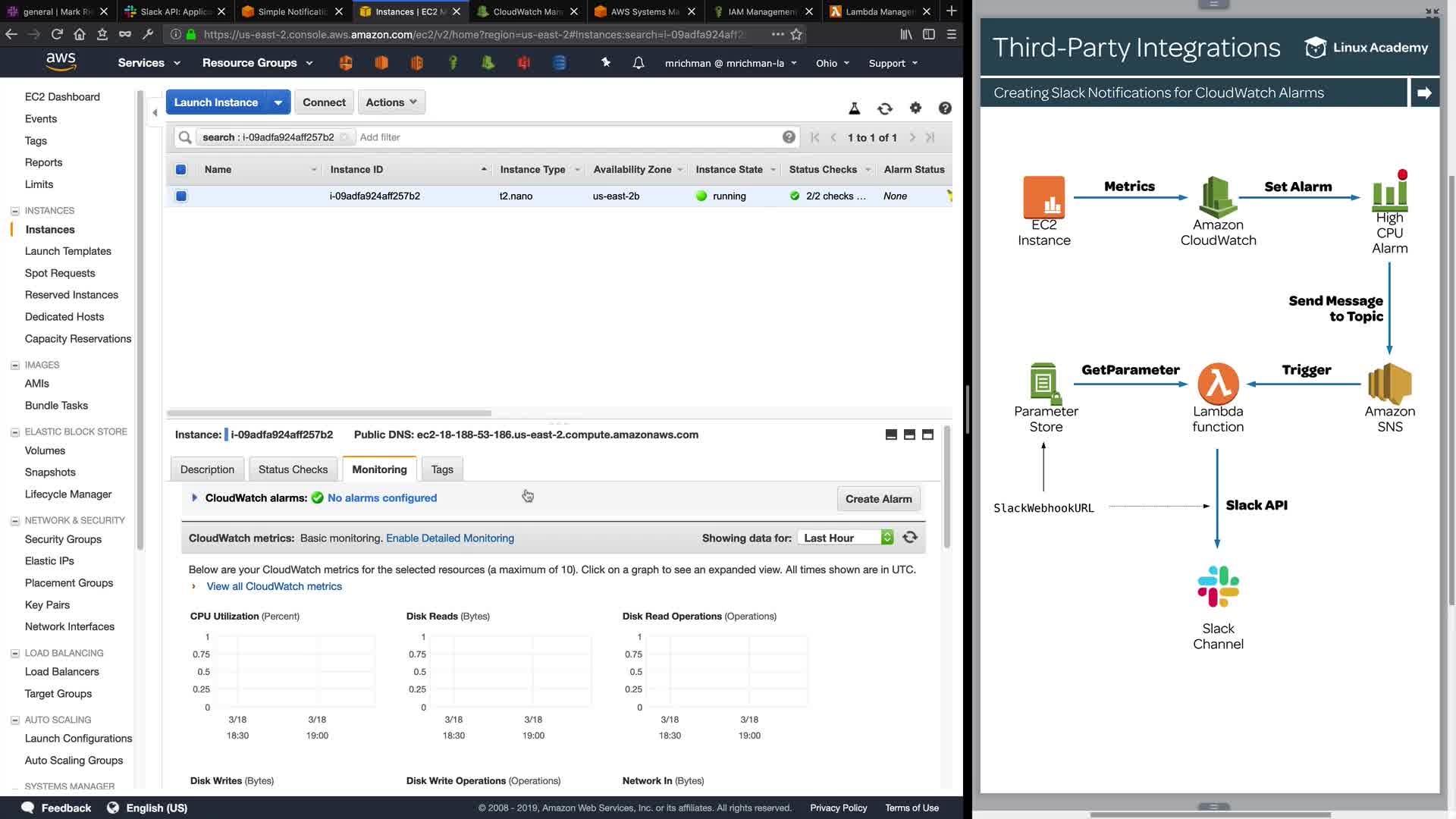Click next slide arrow in presentation
Viewport: 1456px width, 819px height.
[x=1423, y=93]
